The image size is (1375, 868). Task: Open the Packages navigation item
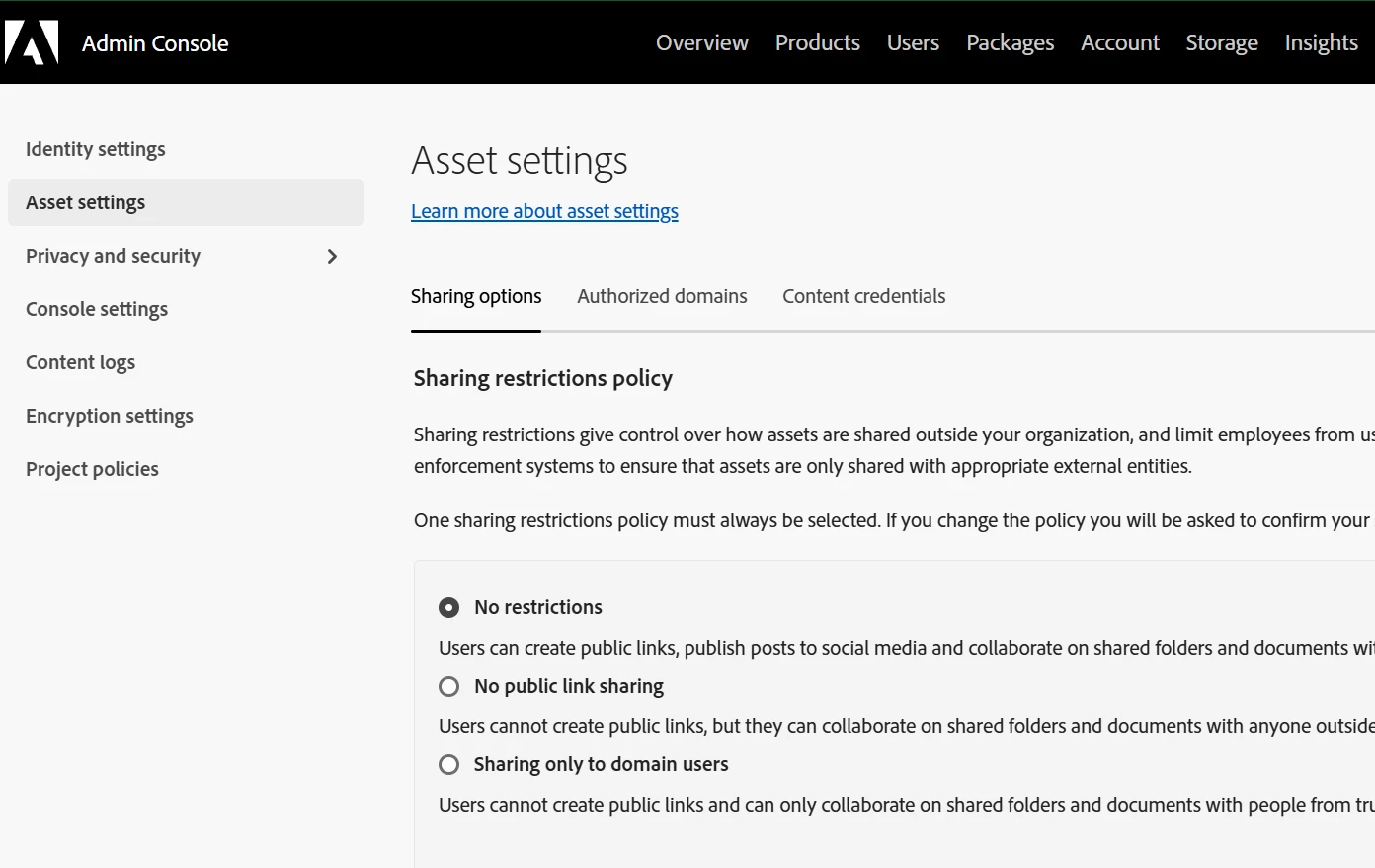1010,42
